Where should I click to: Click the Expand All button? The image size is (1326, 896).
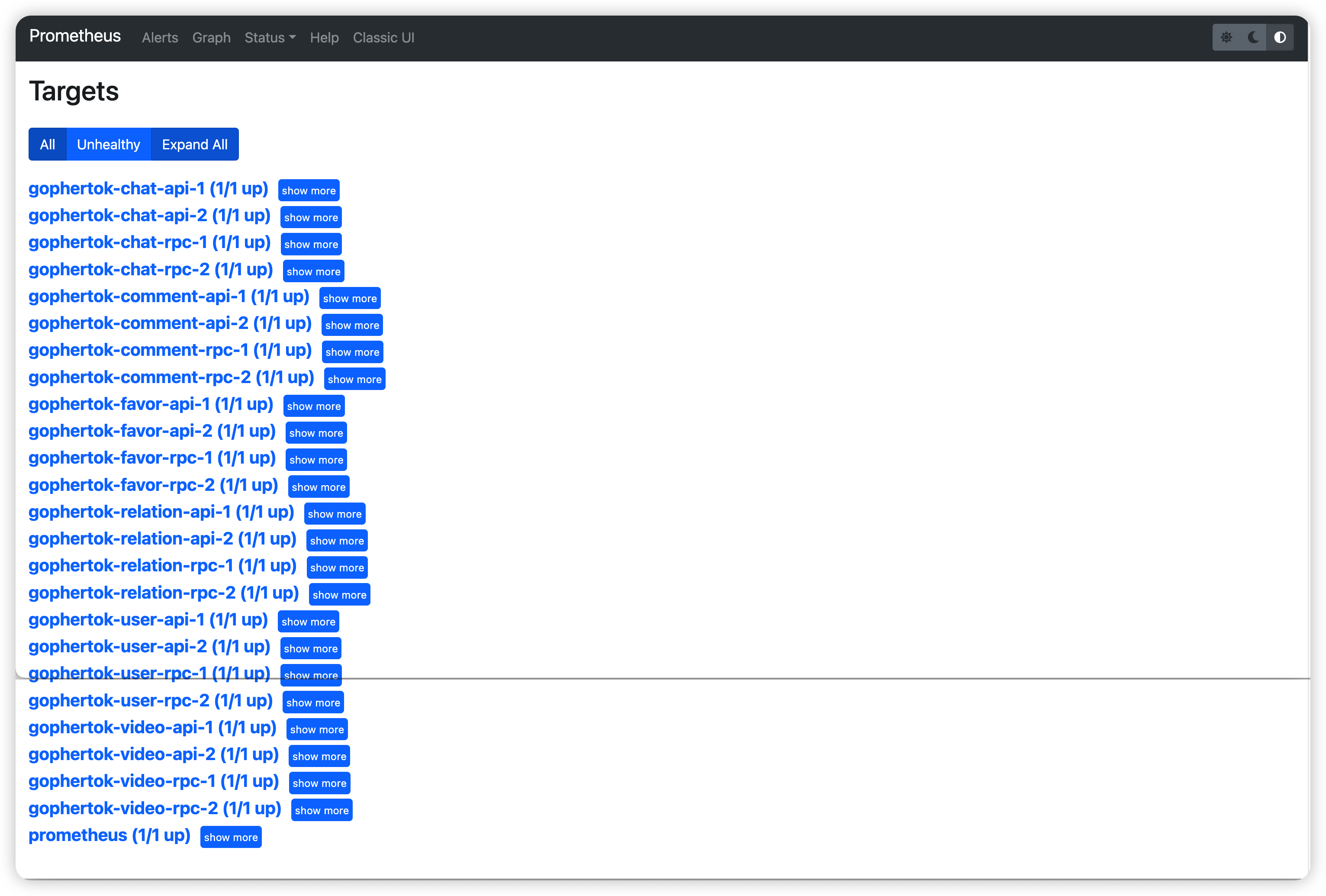(x=195, y=145)
